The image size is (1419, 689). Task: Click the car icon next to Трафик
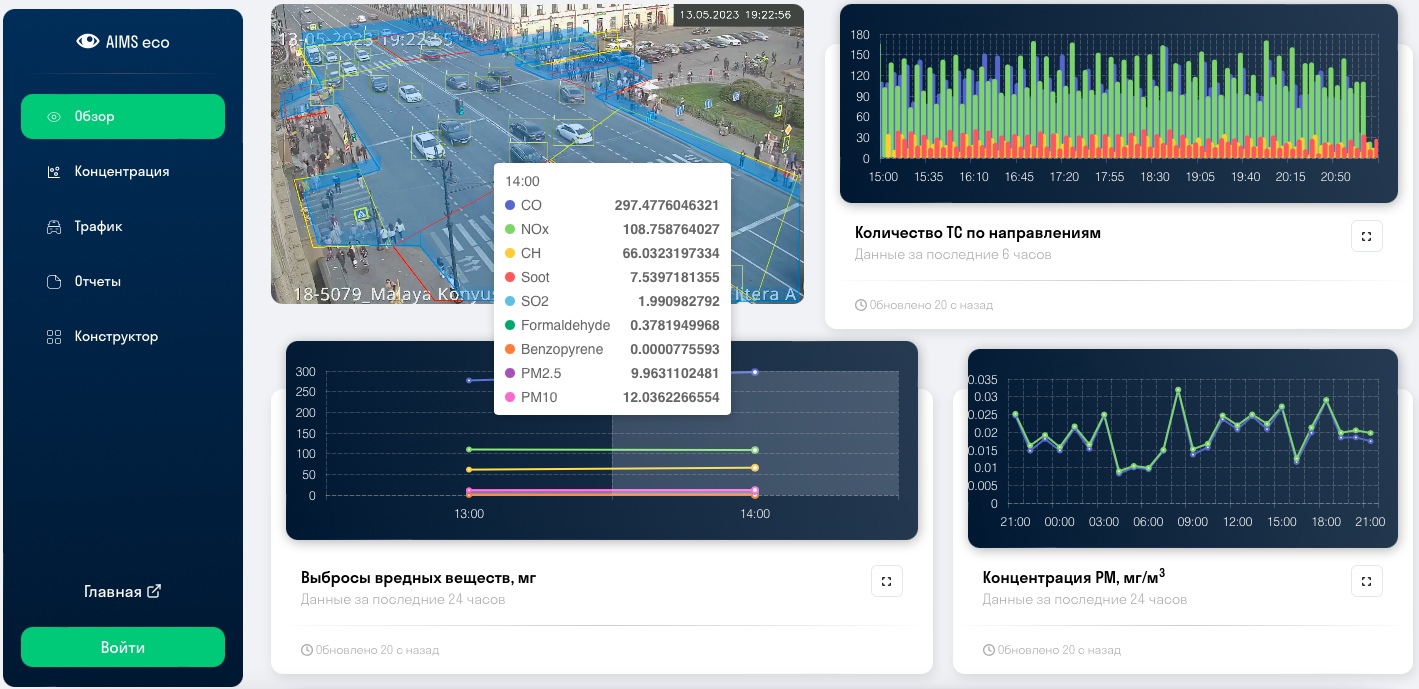click(54, 227)
